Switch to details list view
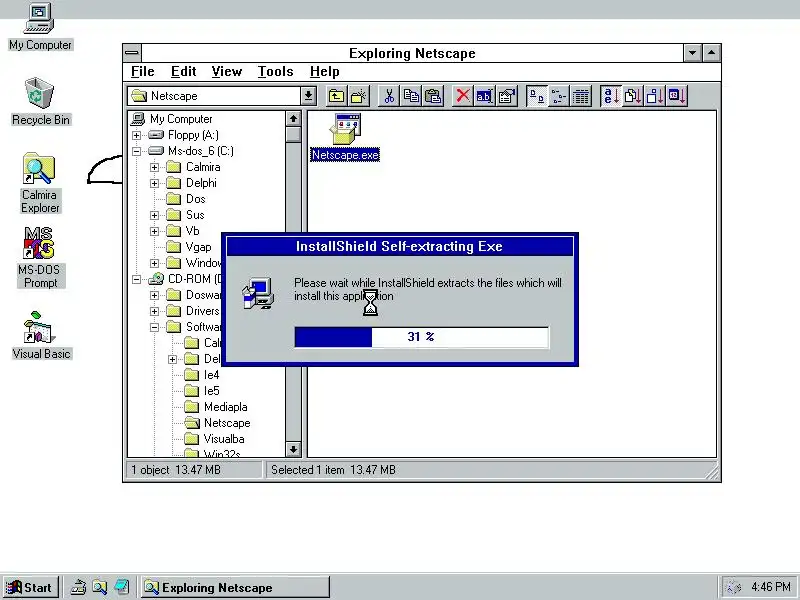This screenshot has width=800, height=600. (581, 96)
